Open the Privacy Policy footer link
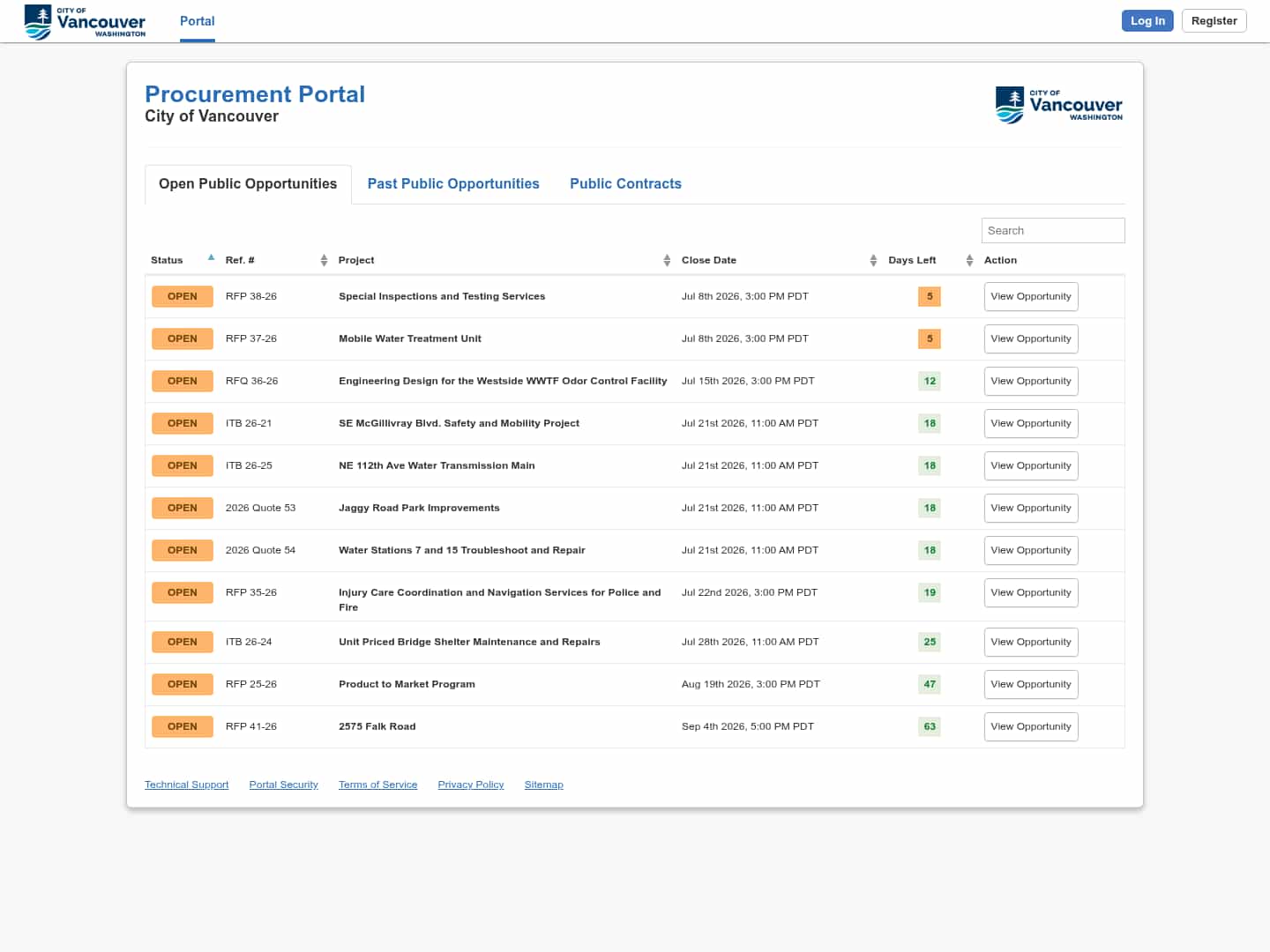Image resolution: width=1270 pixels, height=952 pixels. pos(471,785)
